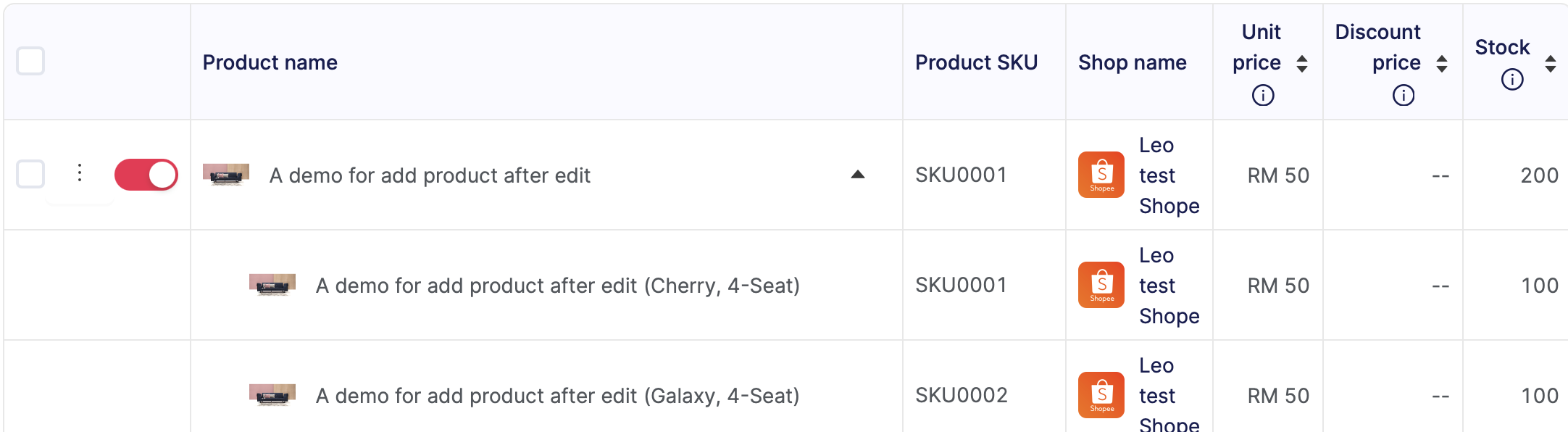Click the Stock info icon
Viewport: 1568px width, 432px height.
click(1512, 79)
